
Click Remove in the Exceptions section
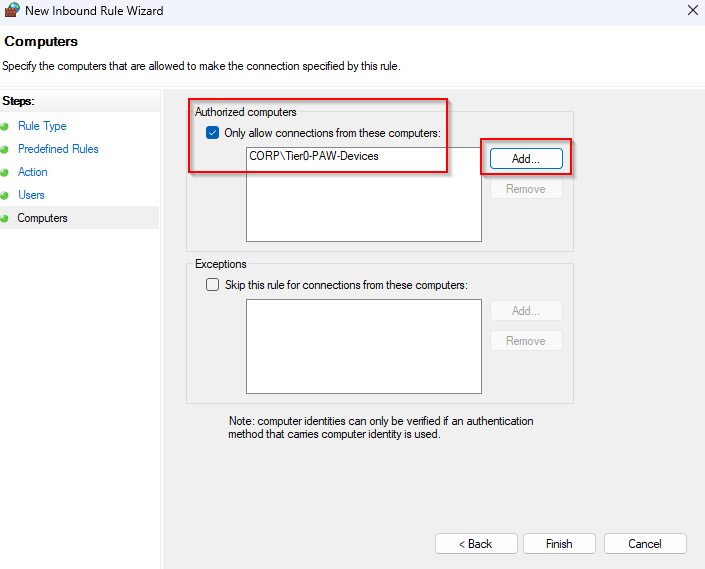coord(525,341)
